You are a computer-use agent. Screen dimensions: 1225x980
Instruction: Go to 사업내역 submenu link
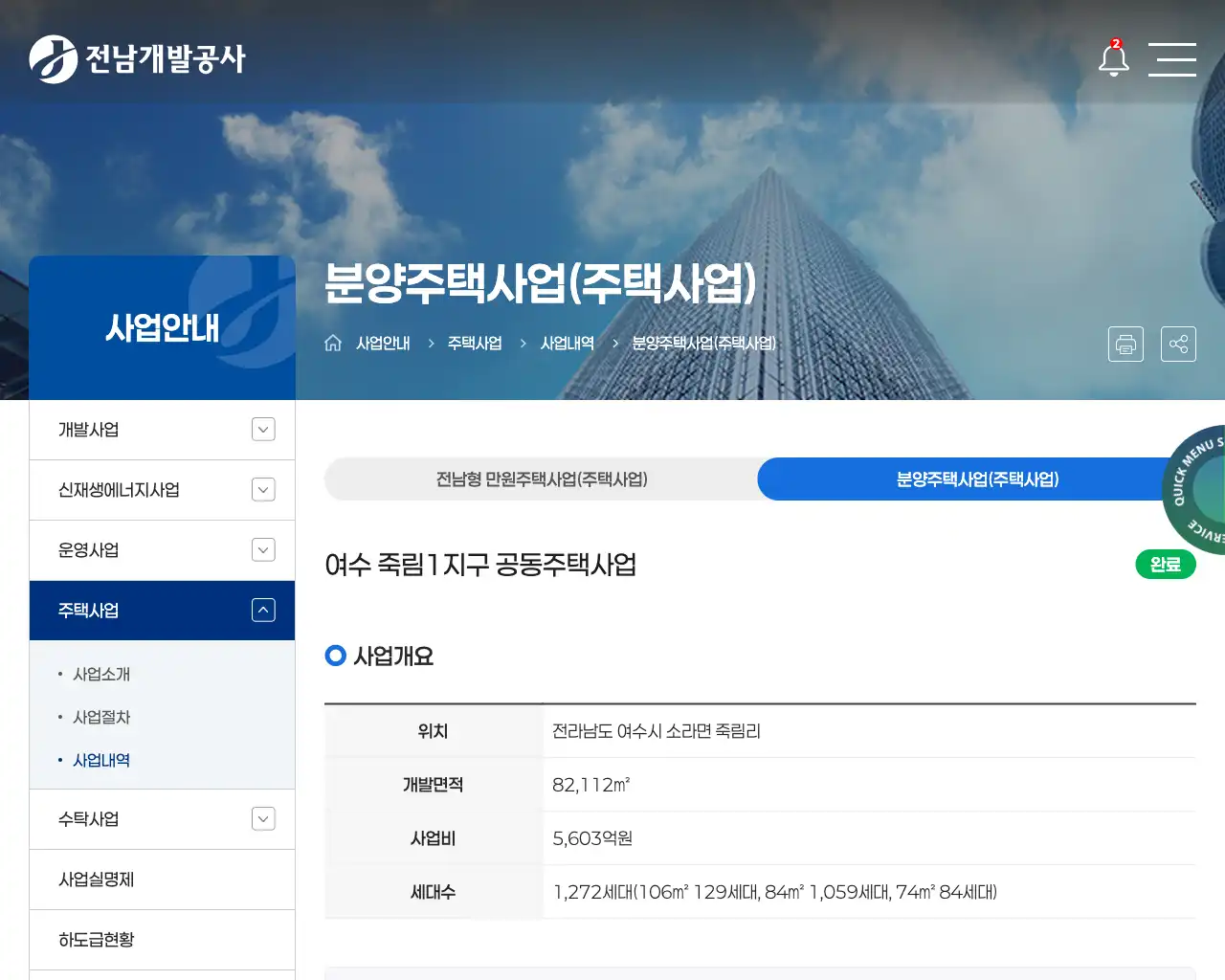coord(101,760)
